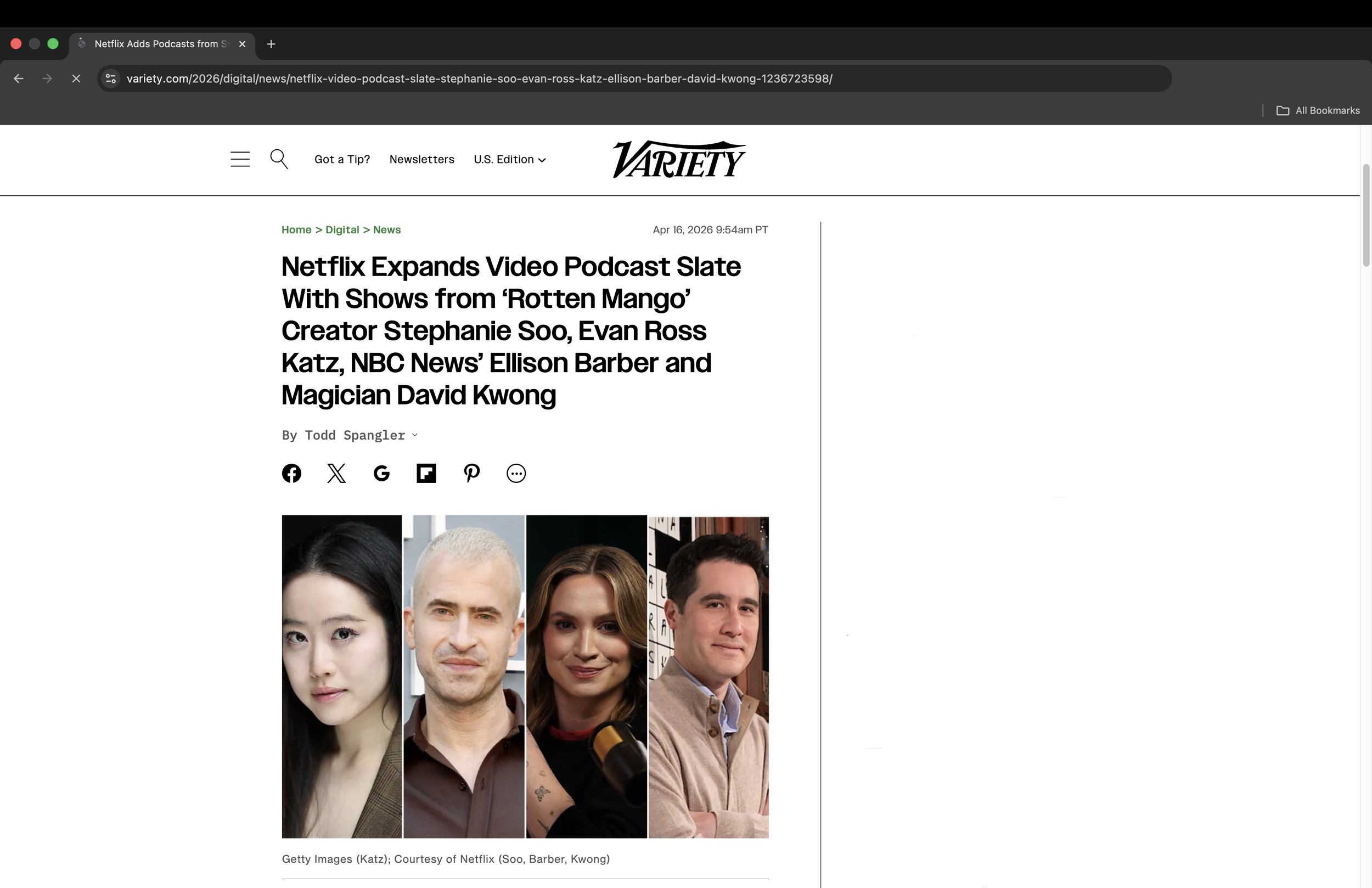Open the All Bookmarks folder
The width and height of the screenshot is (1372, 888).
point(1318,111)
